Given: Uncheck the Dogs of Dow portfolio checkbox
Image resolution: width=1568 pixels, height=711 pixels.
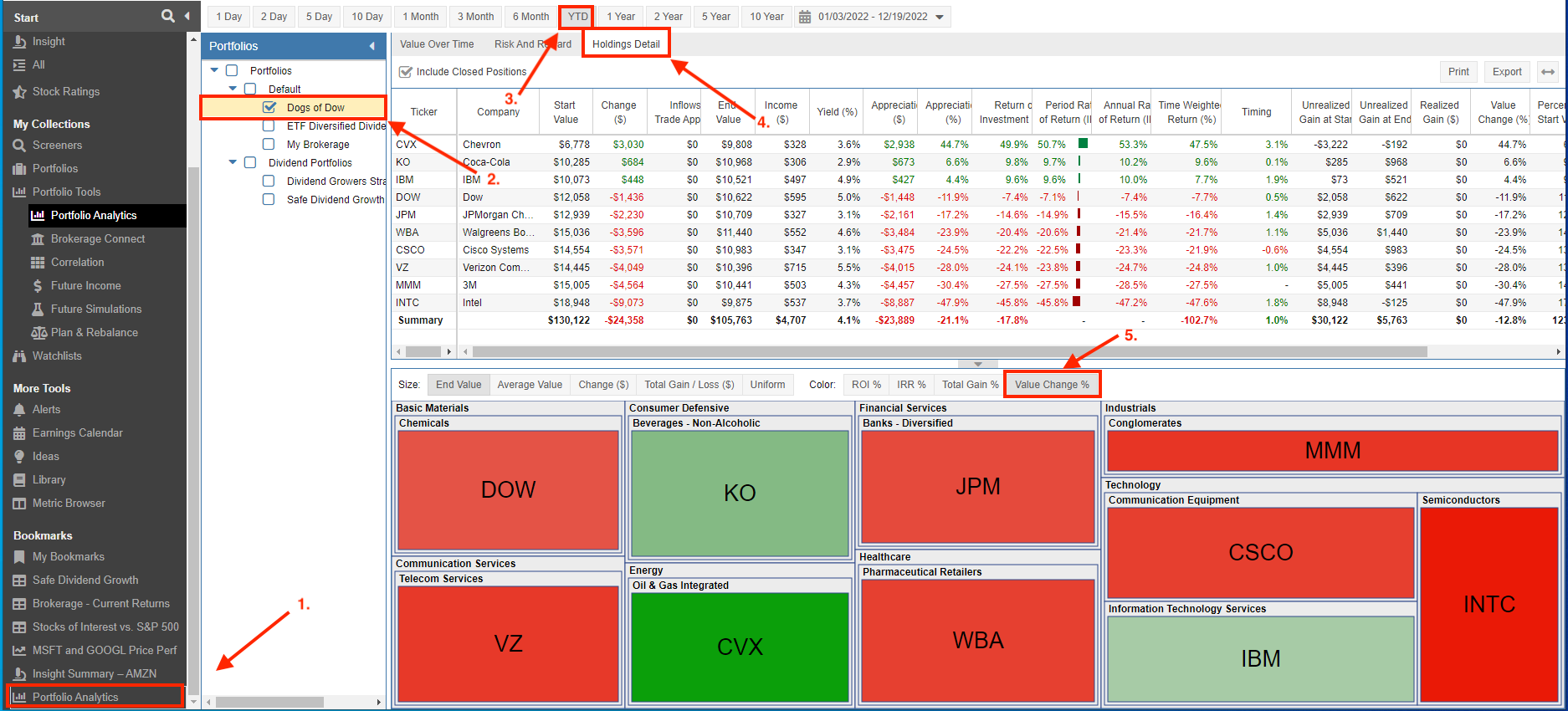Looking at the screenshot, I should 269,107.
